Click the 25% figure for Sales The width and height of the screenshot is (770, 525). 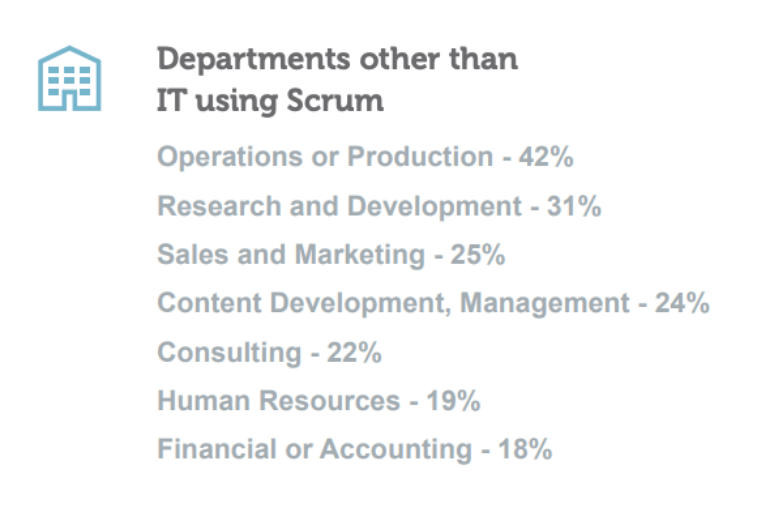tap(478, 254)
